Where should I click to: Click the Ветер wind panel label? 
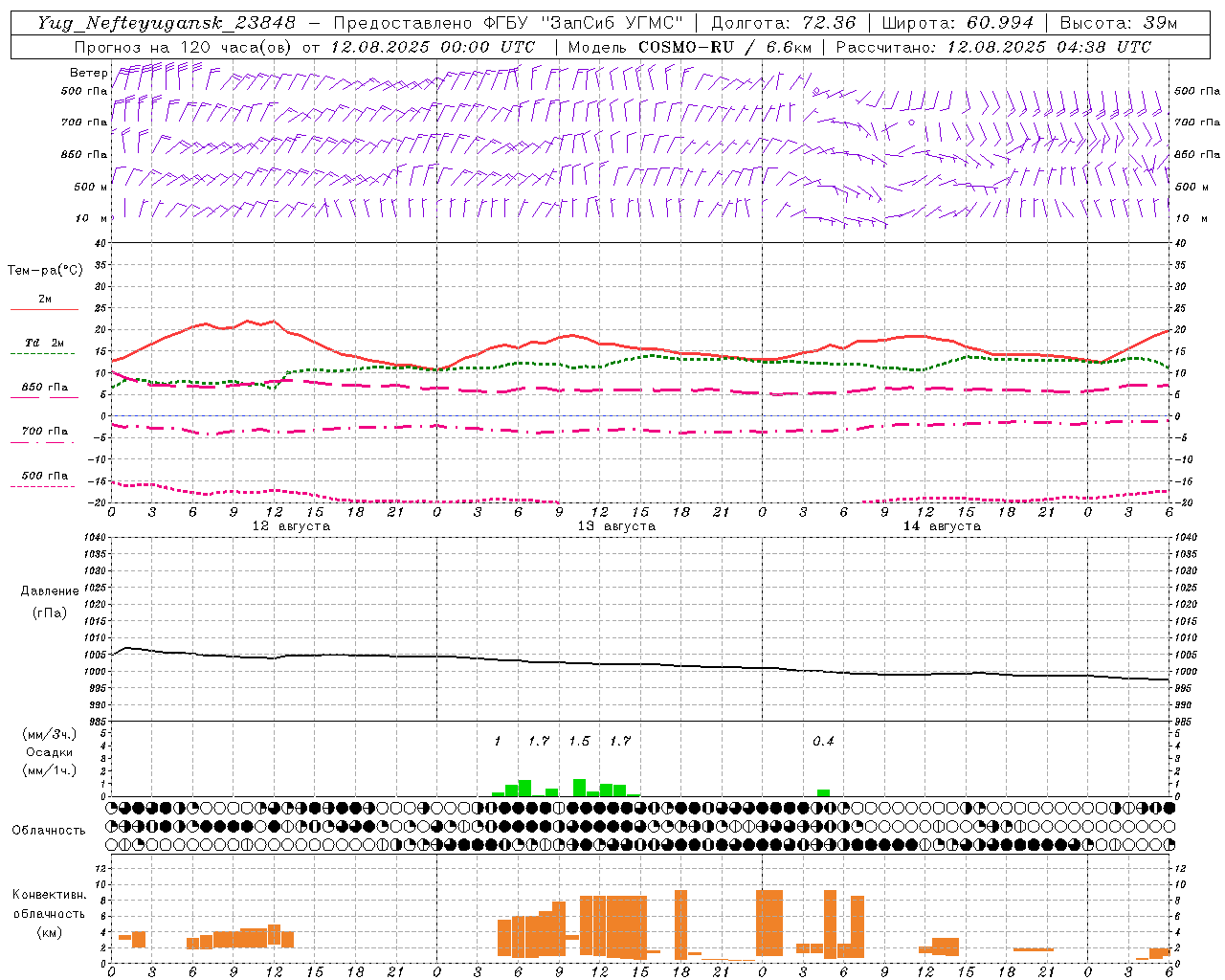coord(88,73)
